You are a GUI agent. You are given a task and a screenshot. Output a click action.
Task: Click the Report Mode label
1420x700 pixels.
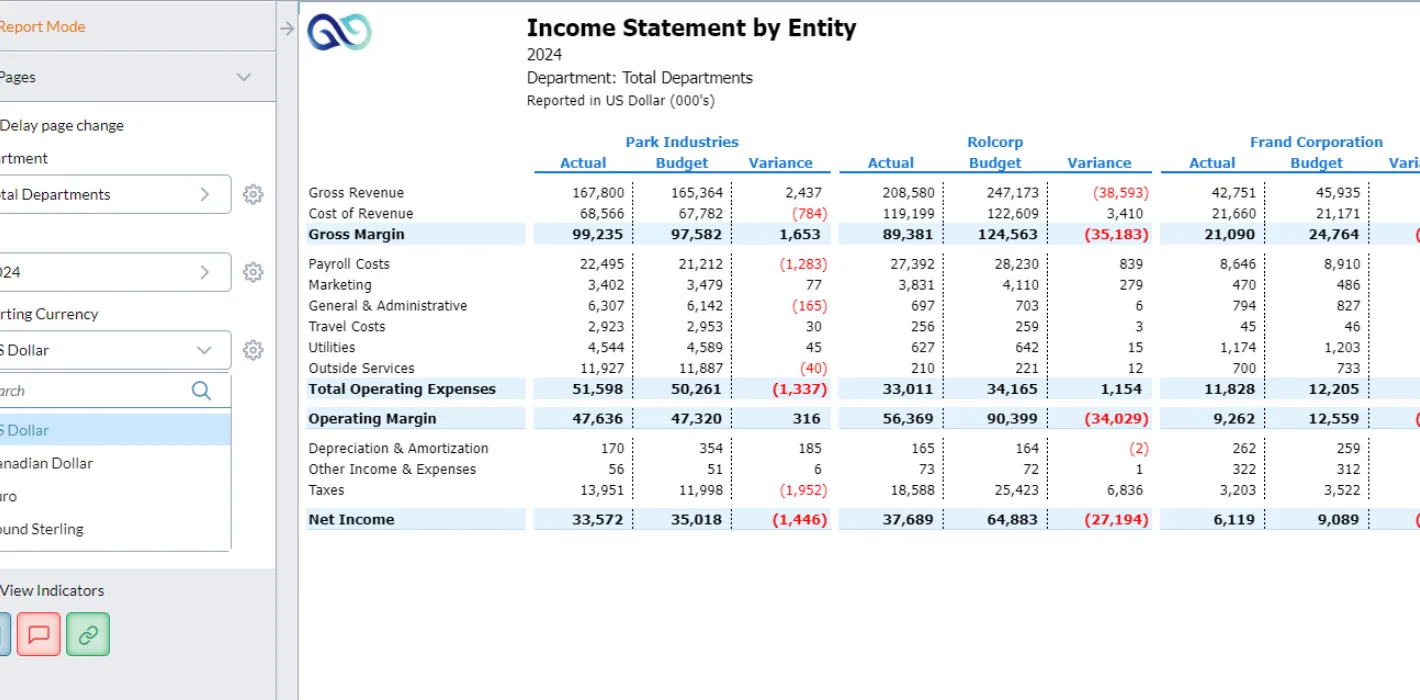coord(42,27)
